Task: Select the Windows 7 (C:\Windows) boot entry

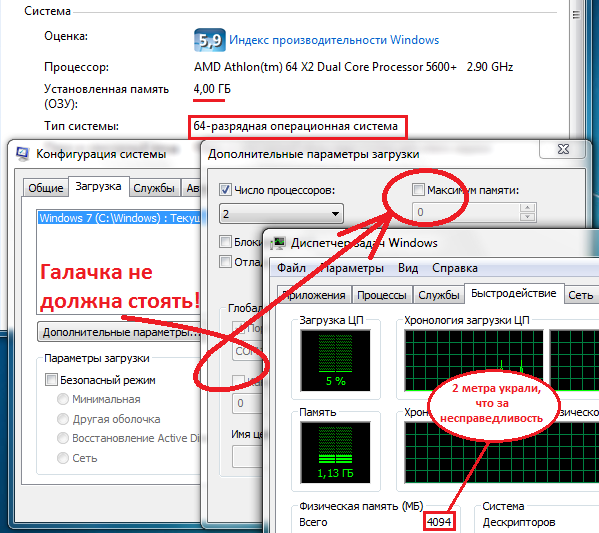Action: coord(119,218)
